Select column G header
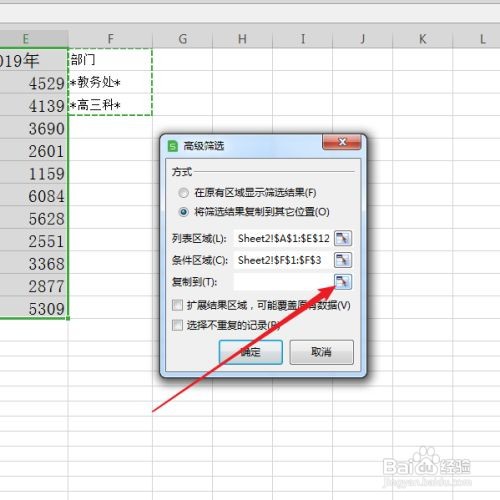Image resolution: width=500 pixels, height=500 pixels. click(x=182, y=39)
